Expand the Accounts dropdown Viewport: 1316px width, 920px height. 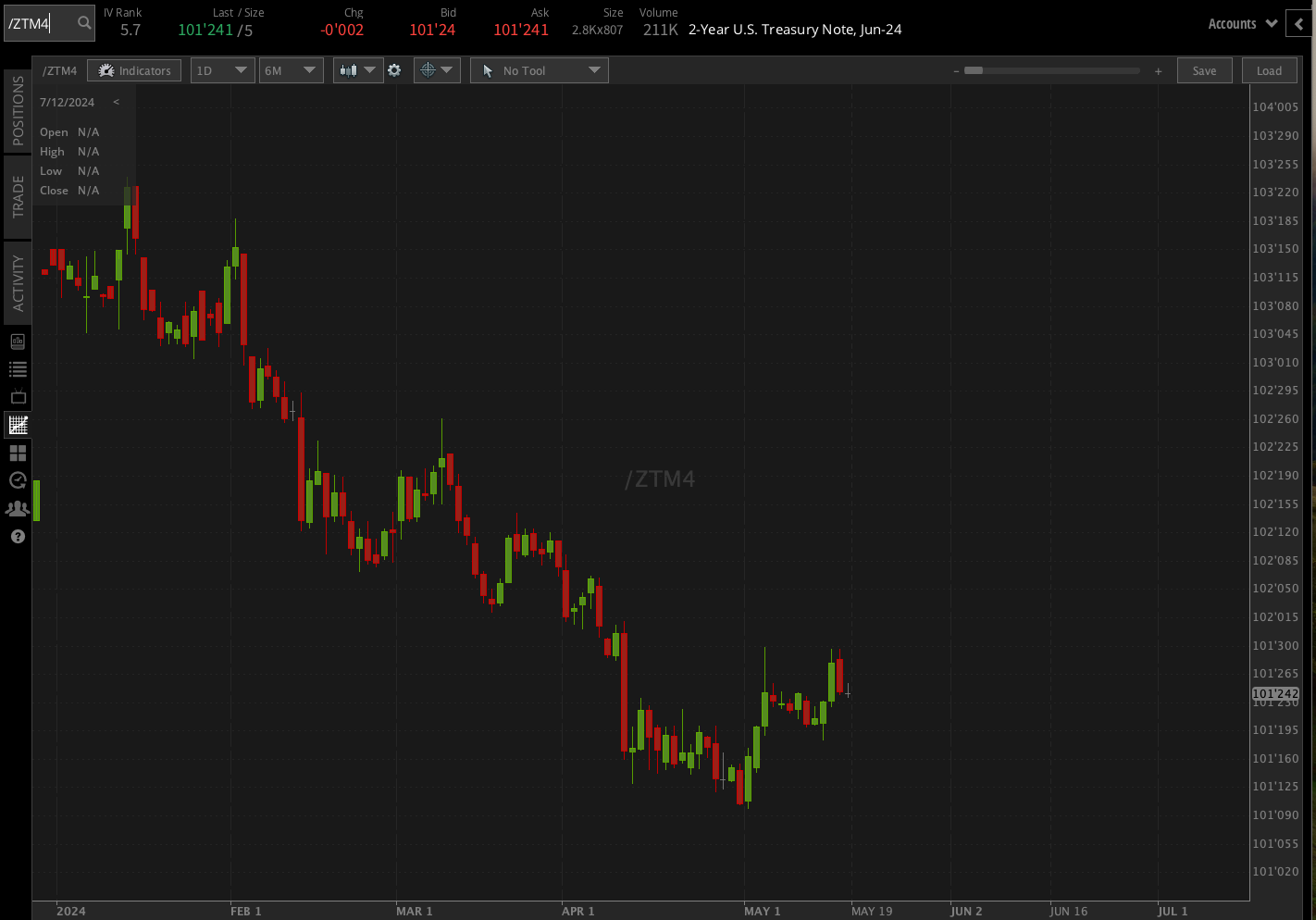pyautogui.click(x=1243, y=24)
